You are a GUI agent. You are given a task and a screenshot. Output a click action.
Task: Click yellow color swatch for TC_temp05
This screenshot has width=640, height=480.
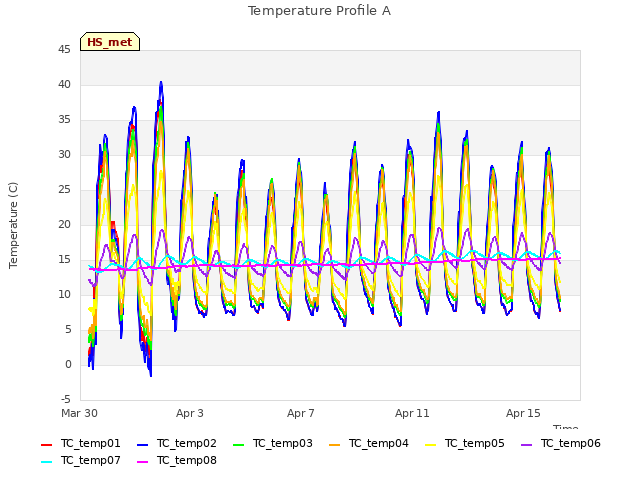[x=430, y=444]
